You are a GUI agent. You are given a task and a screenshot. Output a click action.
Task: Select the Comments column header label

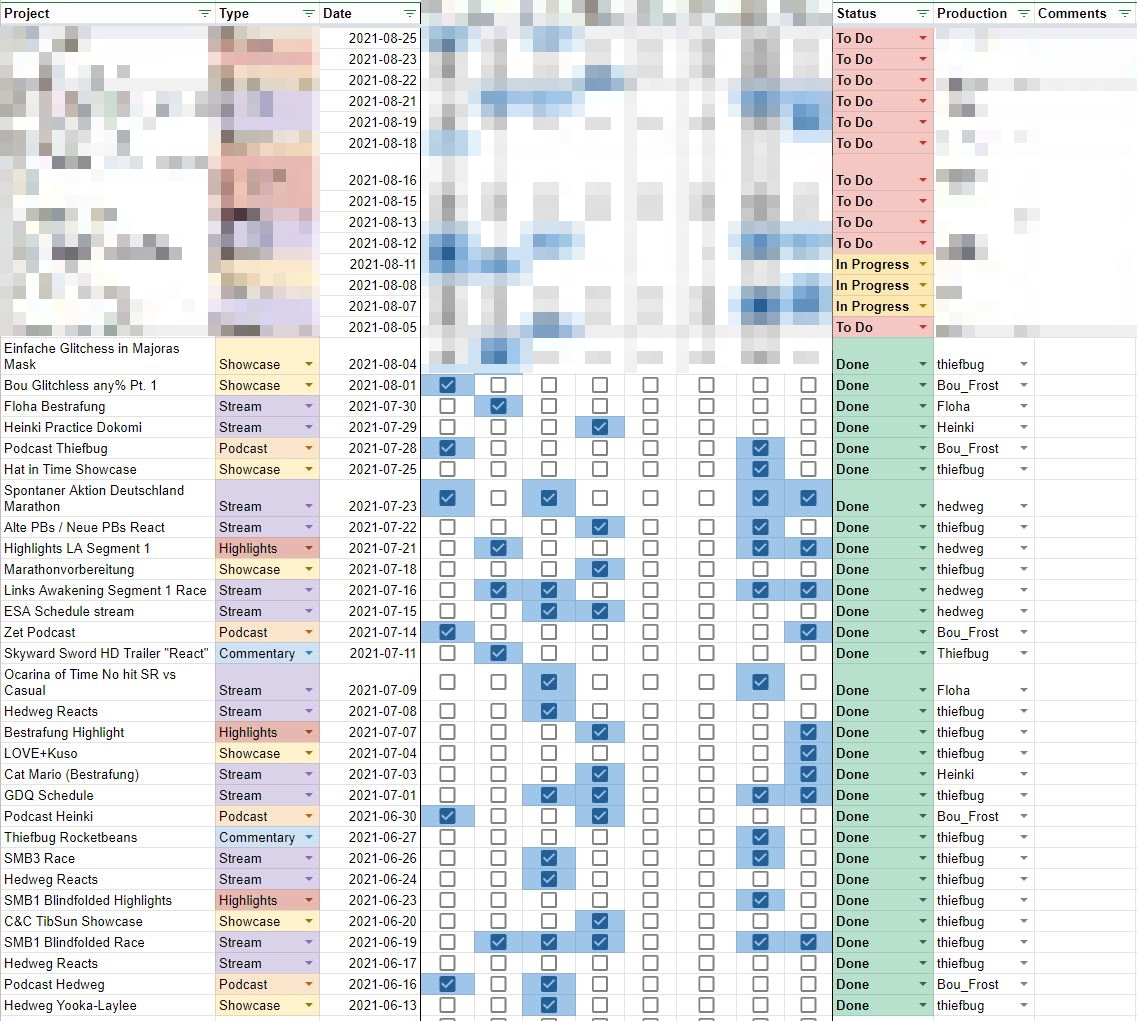1072,14
